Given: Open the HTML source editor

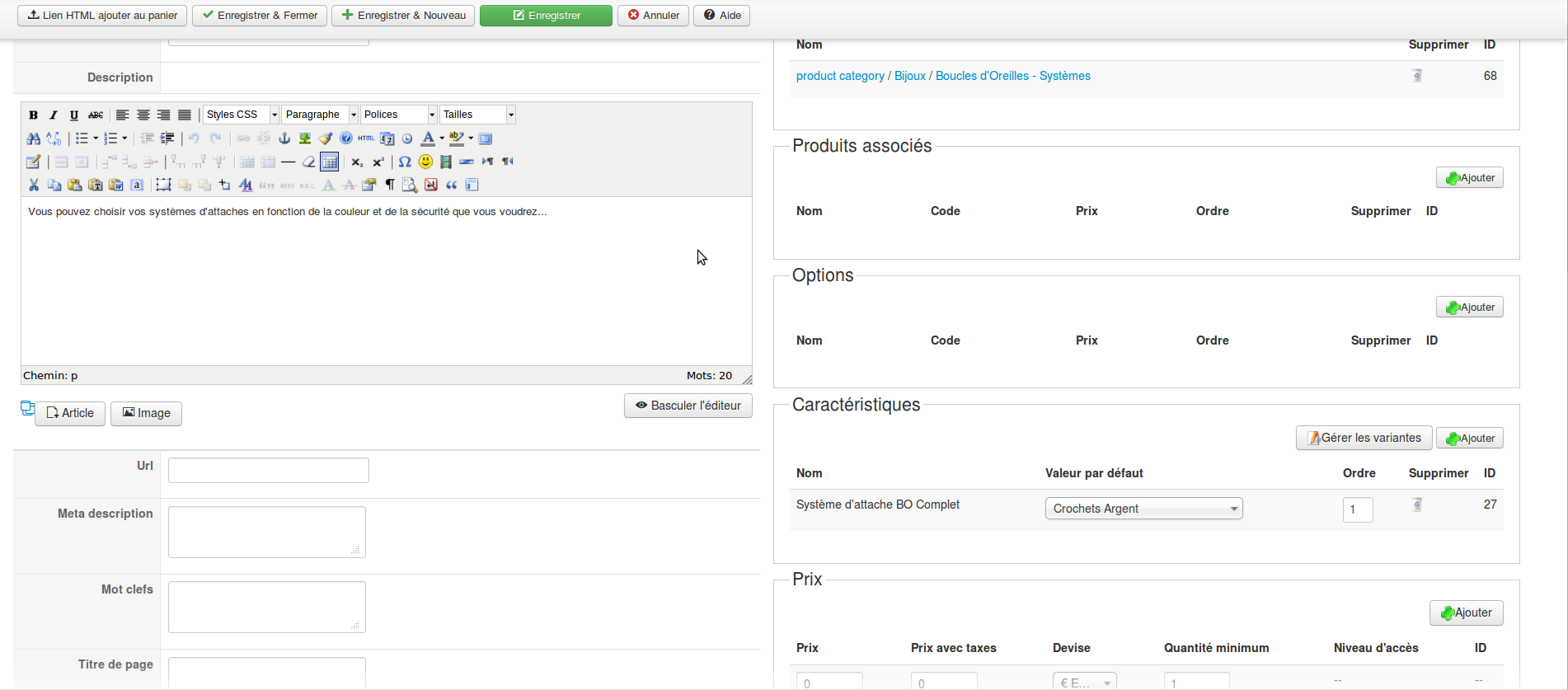Looking at the screenshot, I should pos(366,138).
